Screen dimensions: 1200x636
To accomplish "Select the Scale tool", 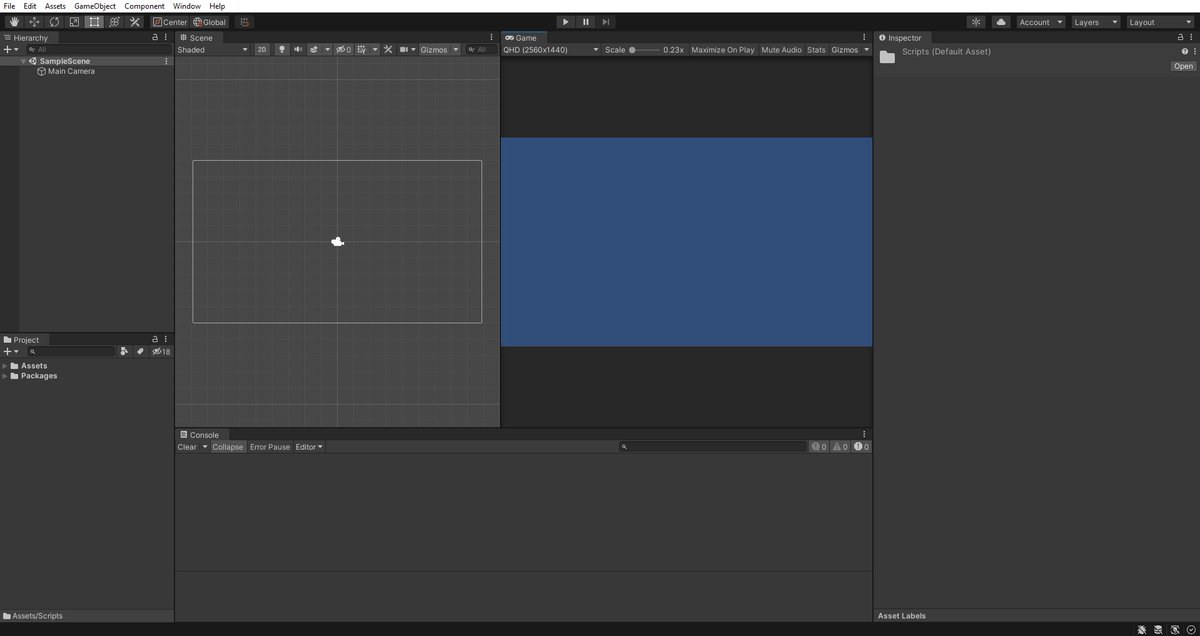I will (x=73, y=21).
